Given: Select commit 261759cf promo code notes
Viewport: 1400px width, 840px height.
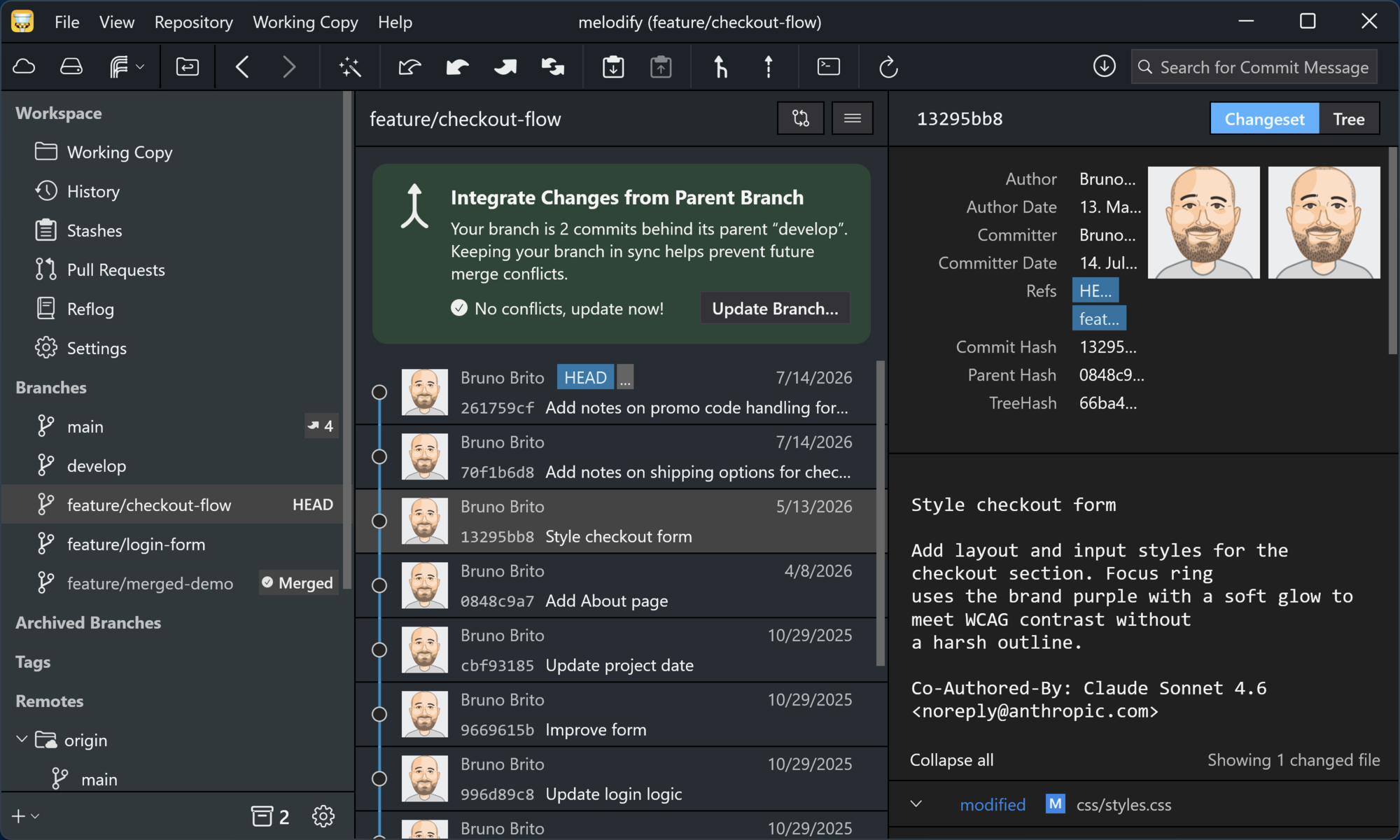Looking at the screenshot, I should 616,393.
